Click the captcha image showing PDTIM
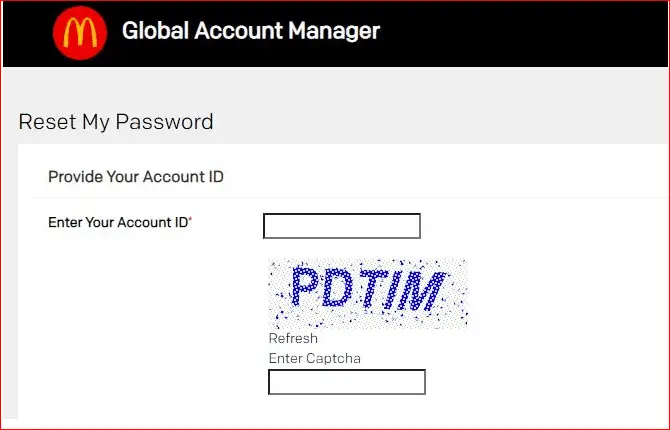Image resolution: width=670 pixels, height=430 pixels. [x=368, y=293]
